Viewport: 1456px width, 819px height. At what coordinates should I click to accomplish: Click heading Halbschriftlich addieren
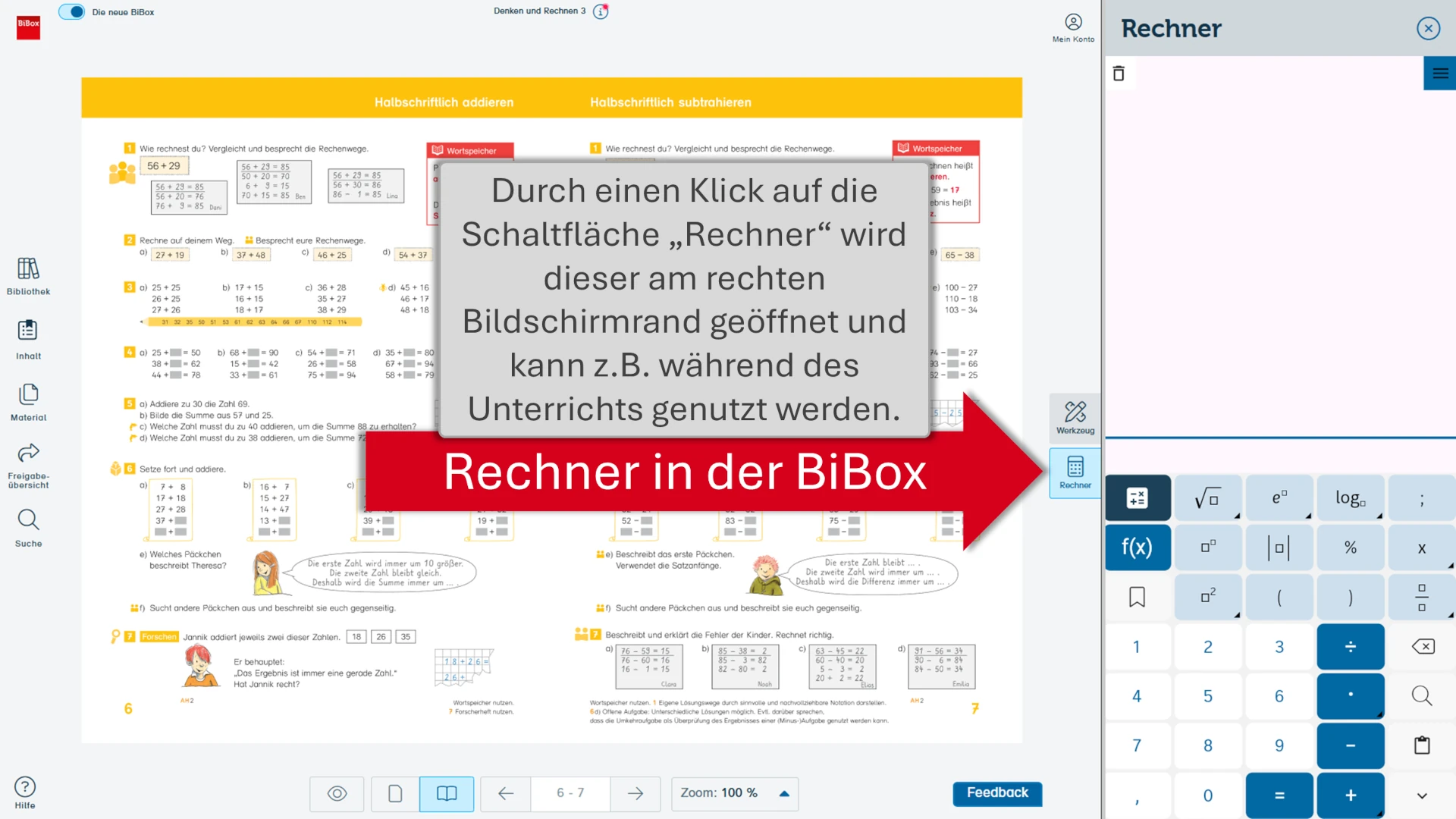pos(444,102)
